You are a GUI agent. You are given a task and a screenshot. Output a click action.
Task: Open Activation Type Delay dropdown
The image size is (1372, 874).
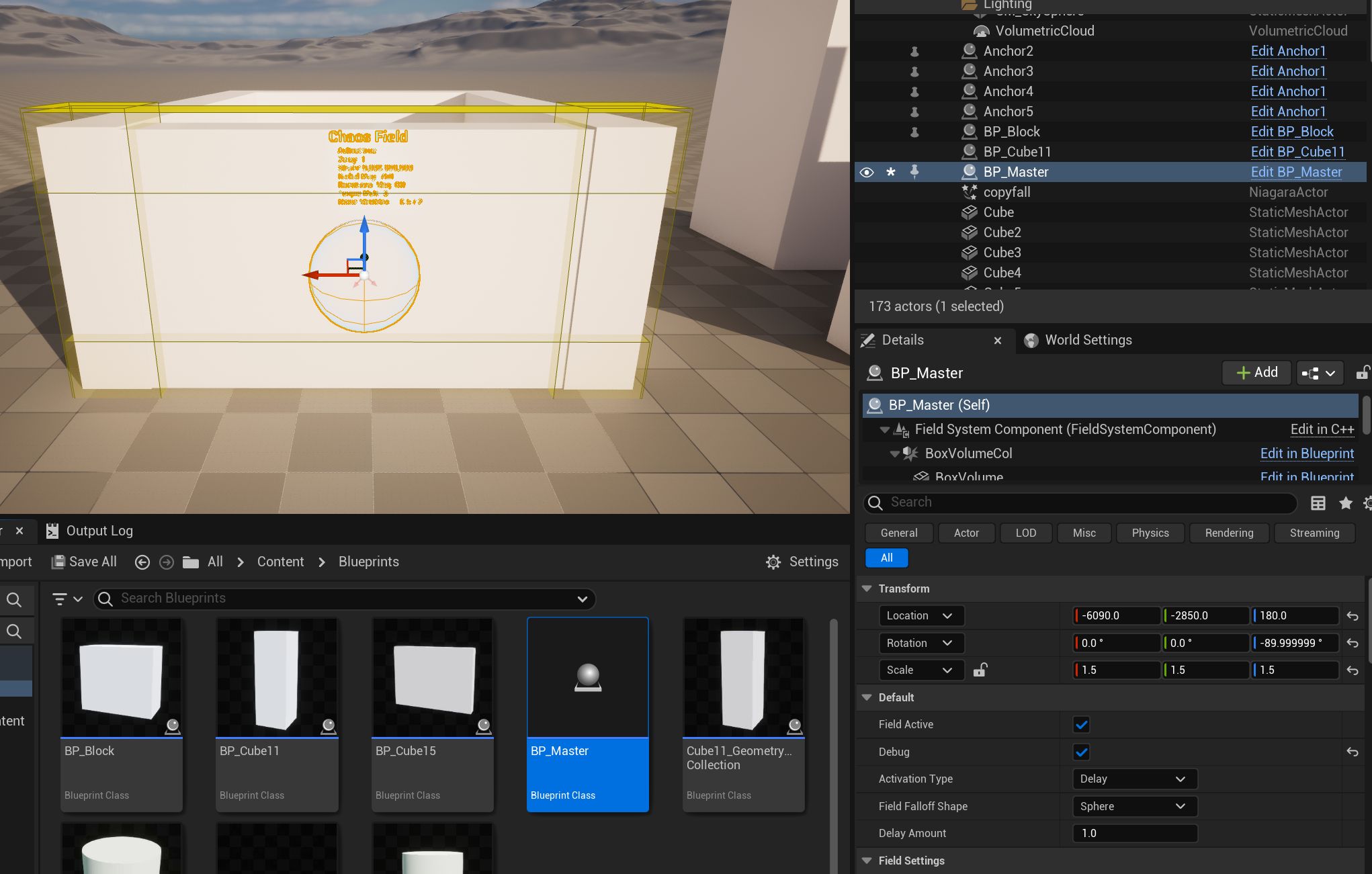(1134, 779)
